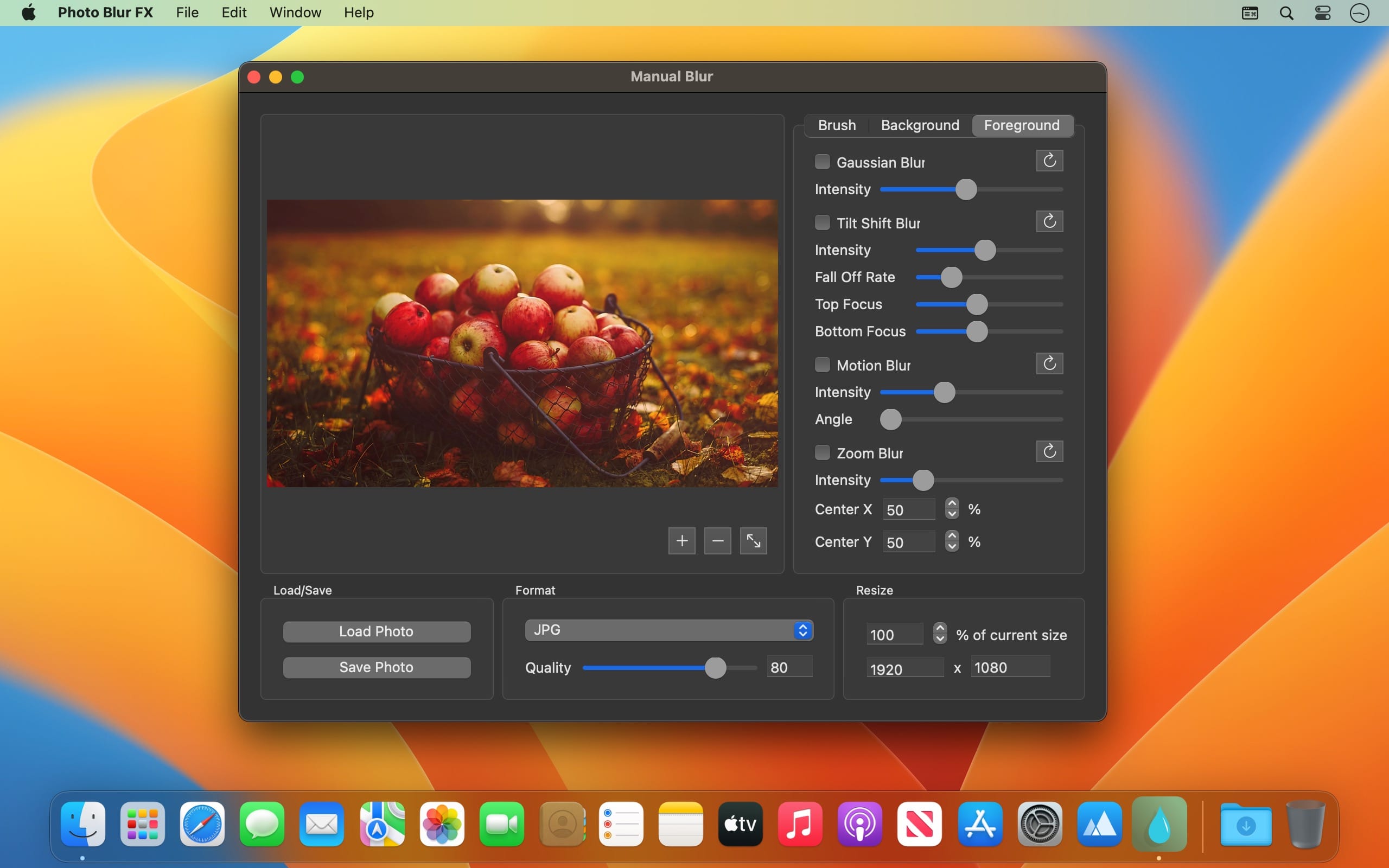Open the JPG format dropdown
1389x868 pixels.
tap(668, 630)
